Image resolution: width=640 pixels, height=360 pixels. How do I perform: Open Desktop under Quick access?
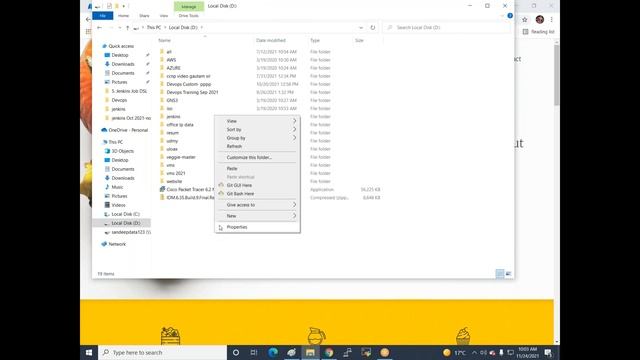[120, 55]
